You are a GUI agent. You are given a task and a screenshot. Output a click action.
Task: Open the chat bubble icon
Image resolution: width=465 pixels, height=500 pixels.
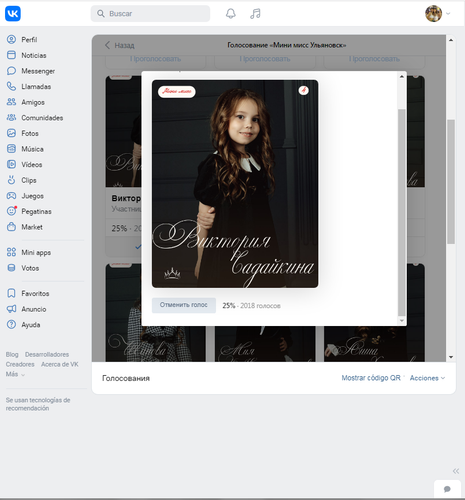pos(447,489)
